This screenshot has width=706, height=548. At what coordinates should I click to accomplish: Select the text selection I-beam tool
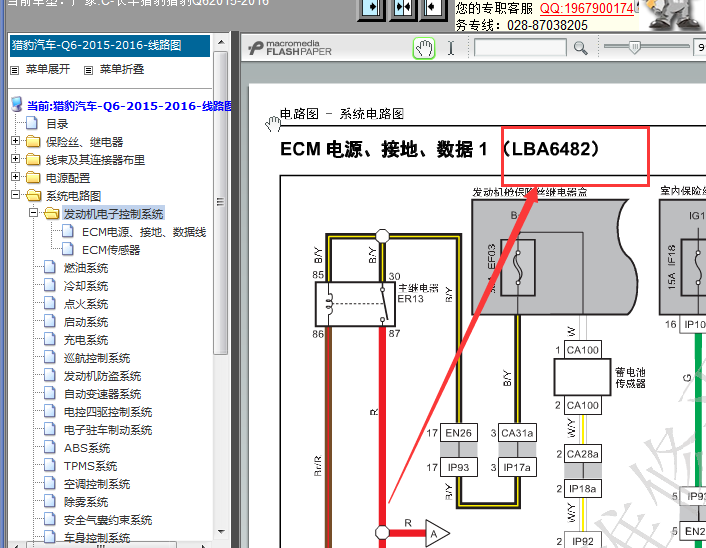pyautogui.click(x=451, y=48)
